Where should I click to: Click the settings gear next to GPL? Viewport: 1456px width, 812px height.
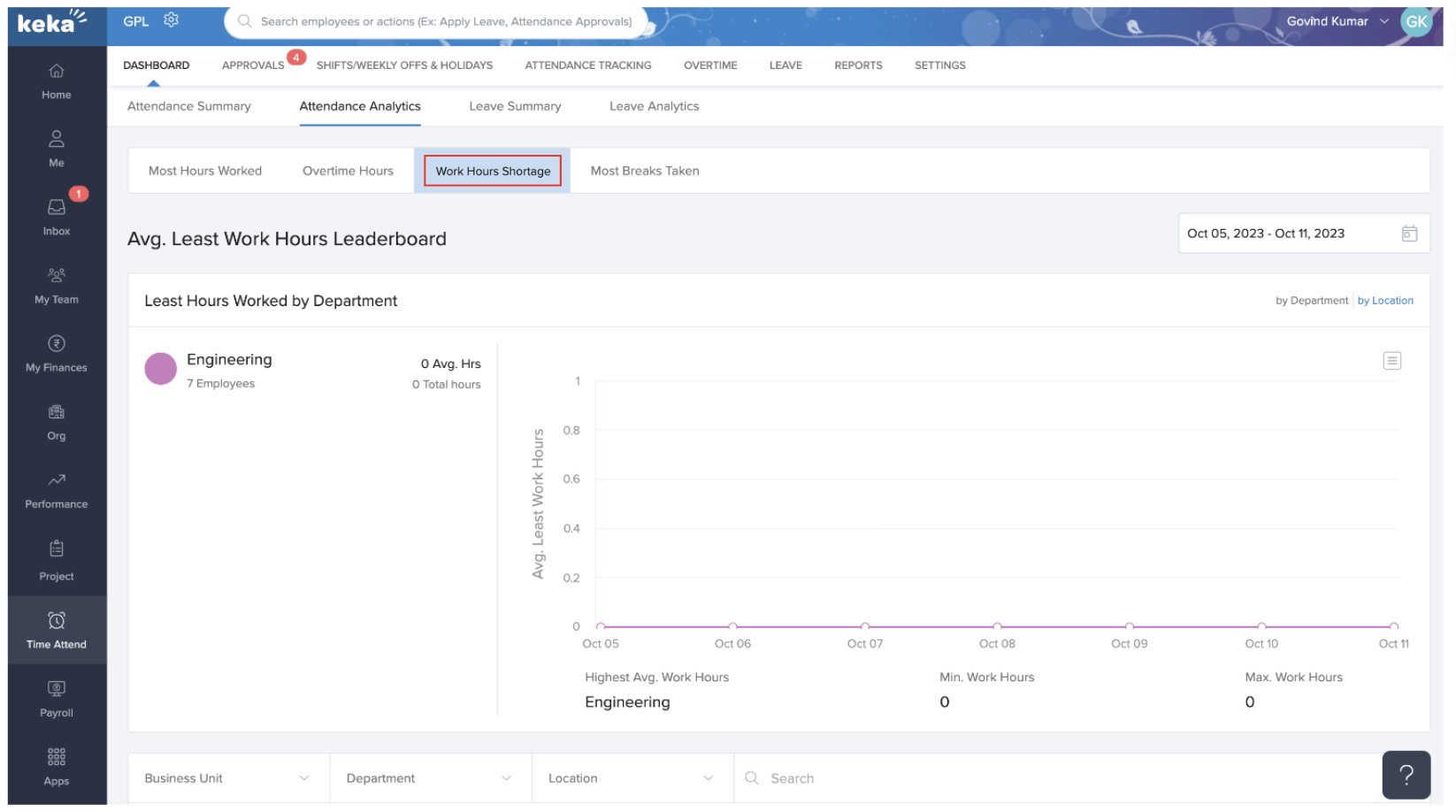(171, 20)
